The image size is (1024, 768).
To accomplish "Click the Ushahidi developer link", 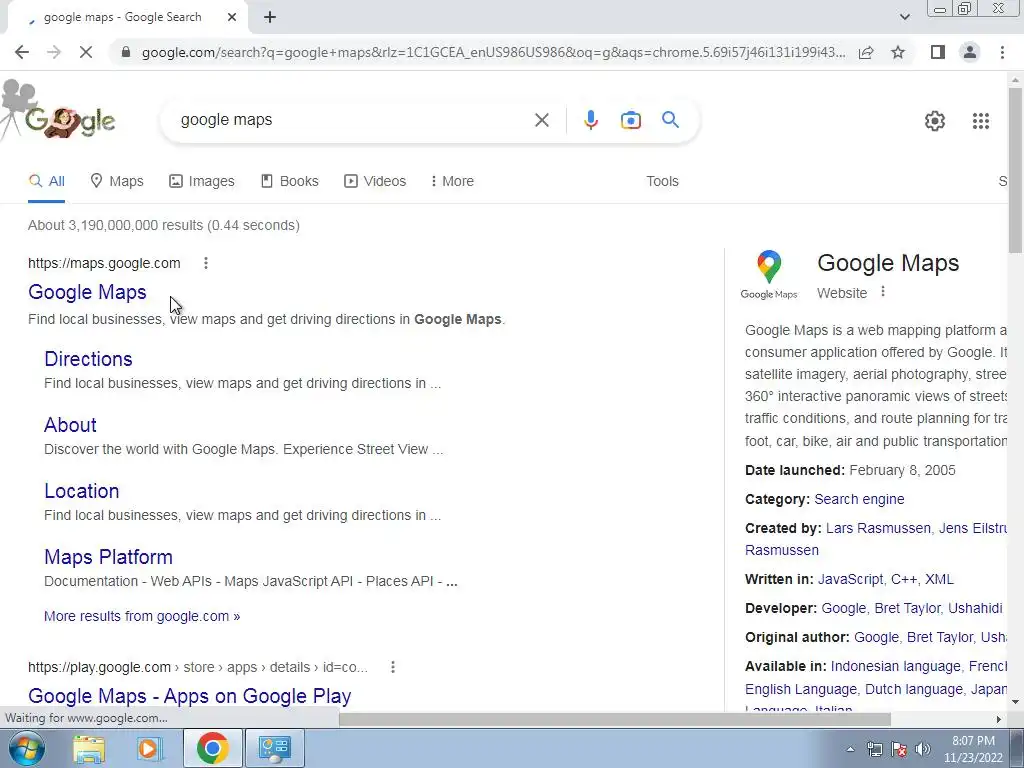I will (x=975, y=609).
